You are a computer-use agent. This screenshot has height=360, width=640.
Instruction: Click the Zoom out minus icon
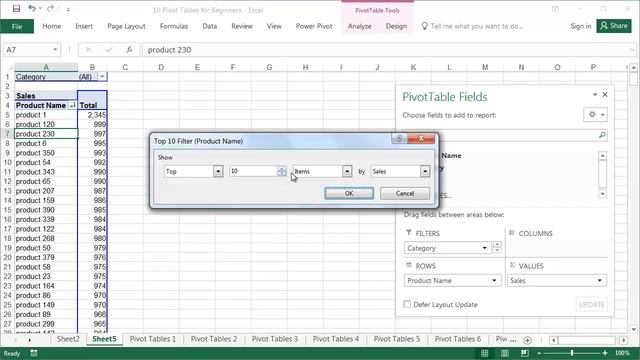click(539, 353)
